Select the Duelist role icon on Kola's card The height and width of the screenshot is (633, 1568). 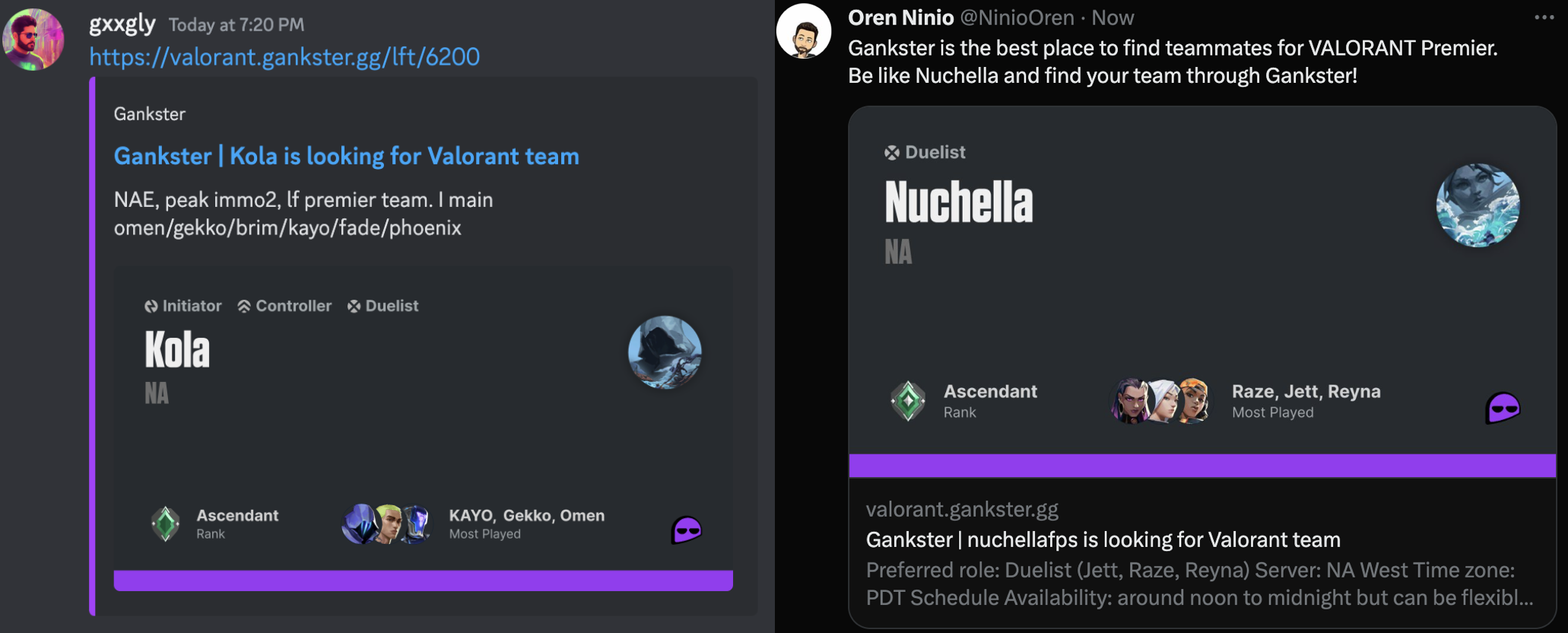point(353,306)
